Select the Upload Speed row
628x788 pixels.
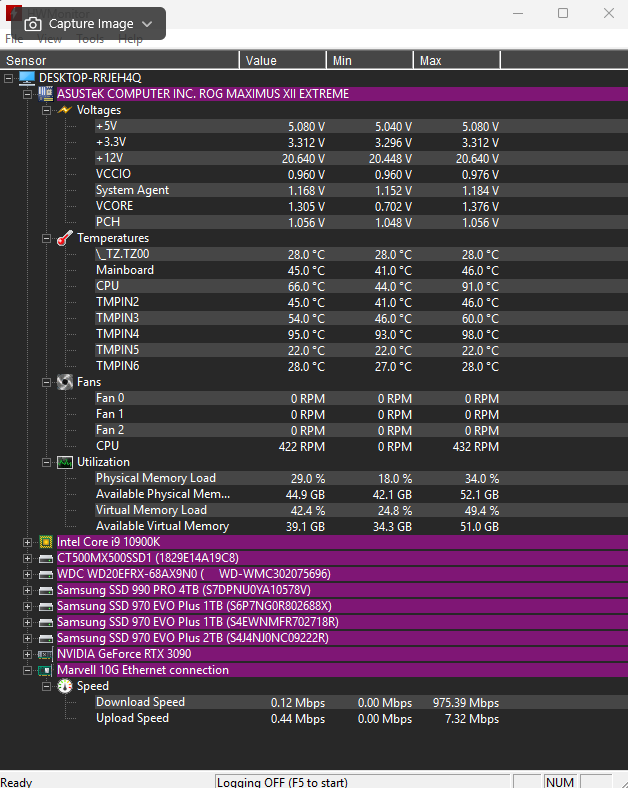(361, 719)
